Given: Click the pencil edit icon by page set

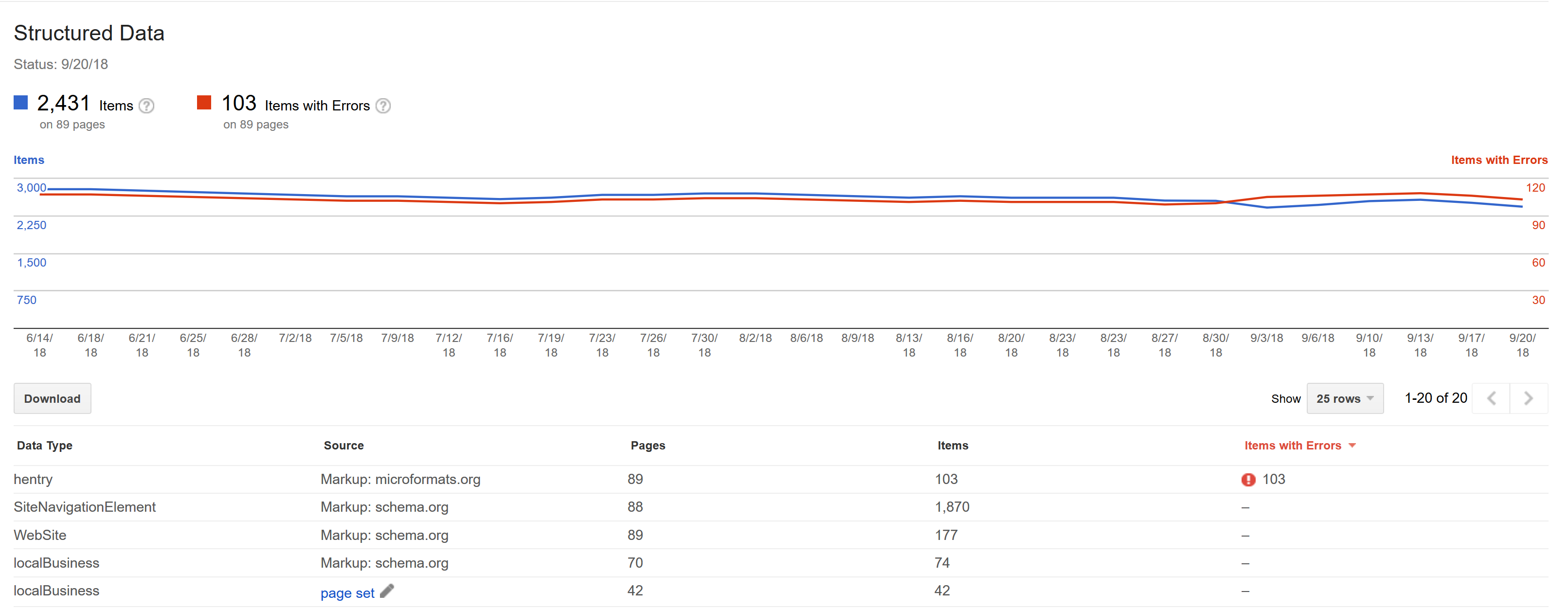Looking at the screenshot, I should pyautogui.click(x=387, y=591).
